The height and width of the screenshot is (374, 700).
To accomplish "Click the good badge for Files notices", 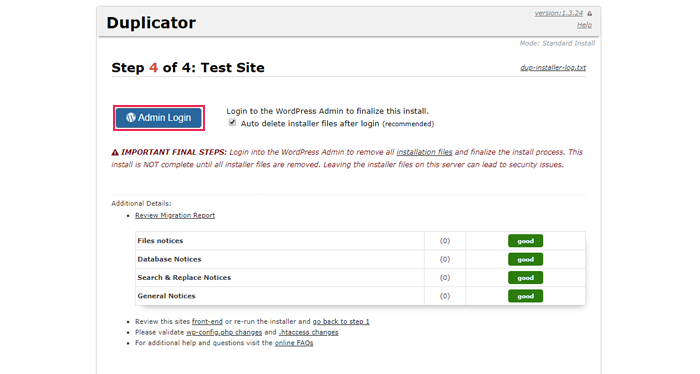I will (525, 241).
